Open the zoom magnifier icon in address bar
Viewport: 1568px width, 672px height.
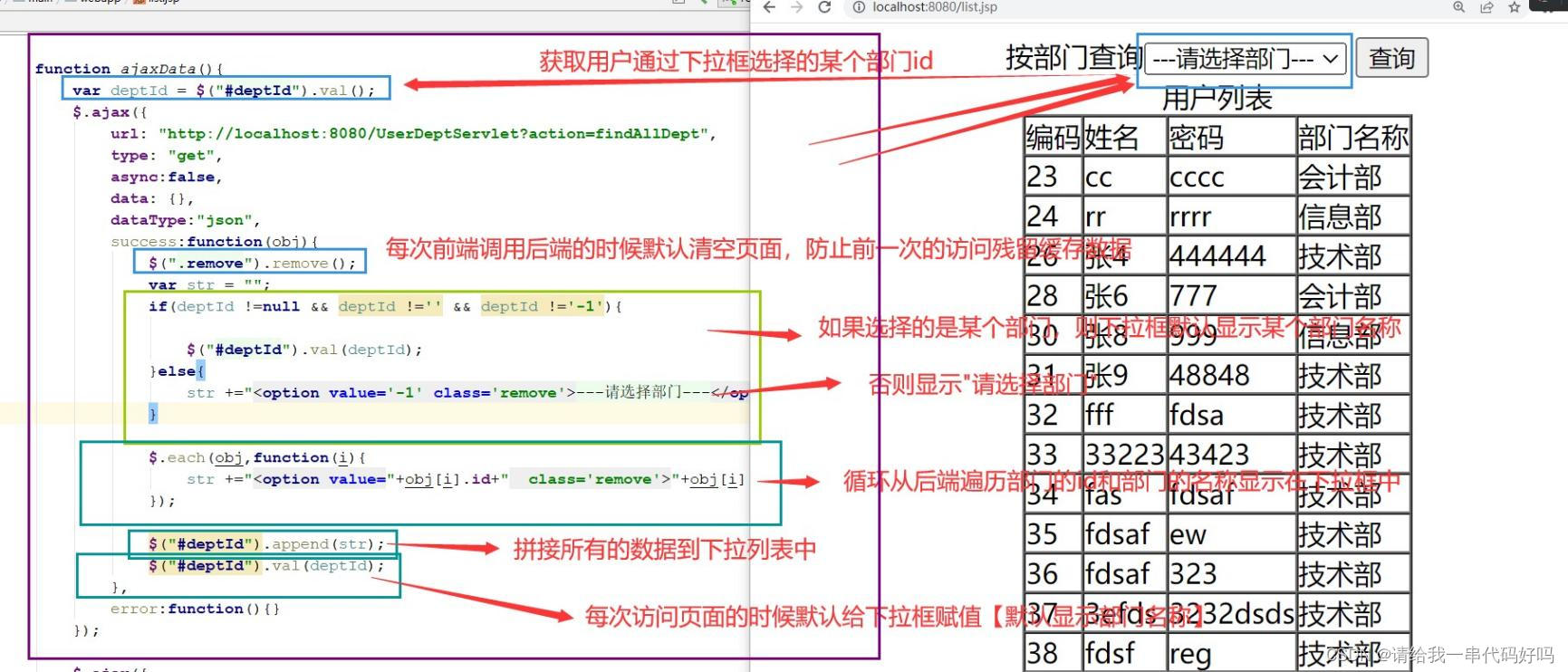click(1458, 7)
